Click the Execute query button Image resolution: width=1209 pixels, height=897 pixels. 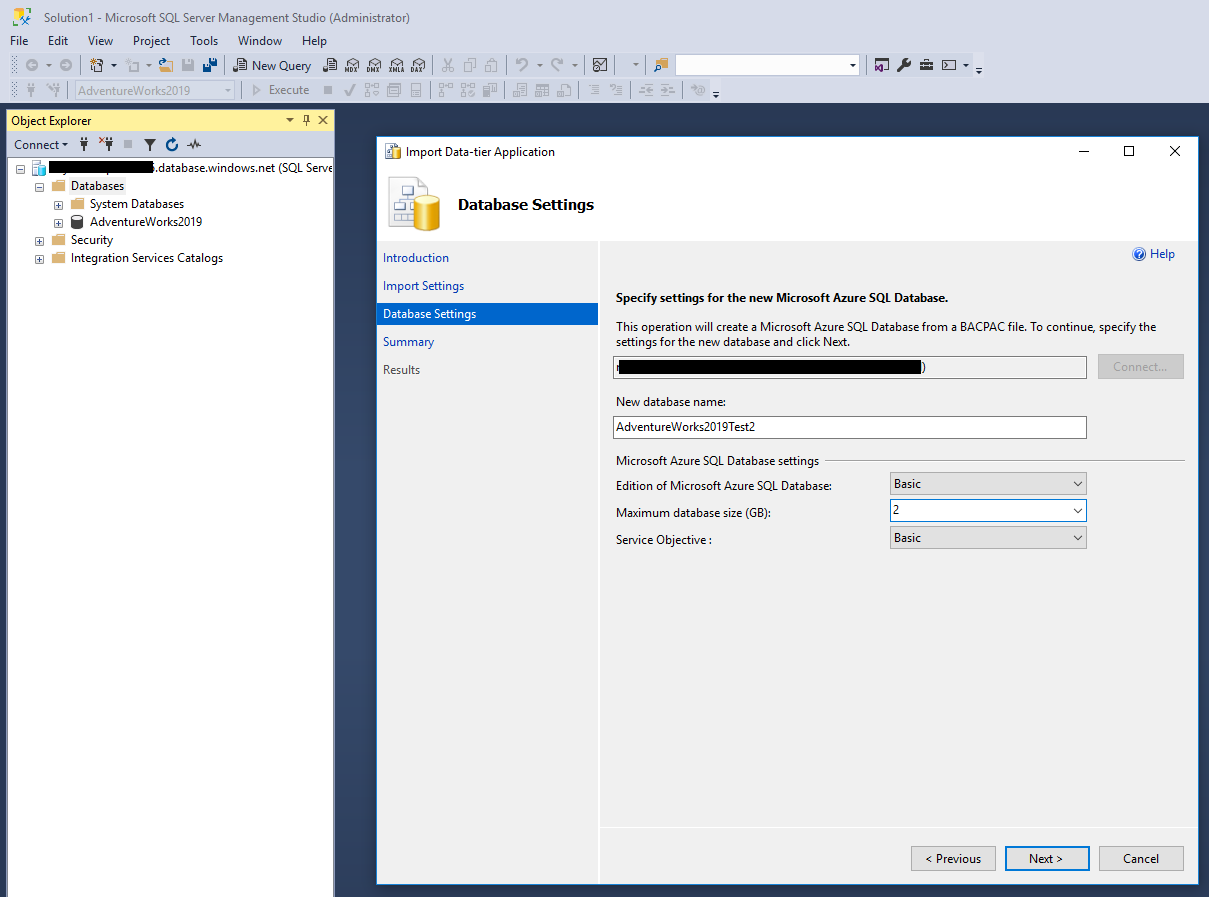coord(280,90)
